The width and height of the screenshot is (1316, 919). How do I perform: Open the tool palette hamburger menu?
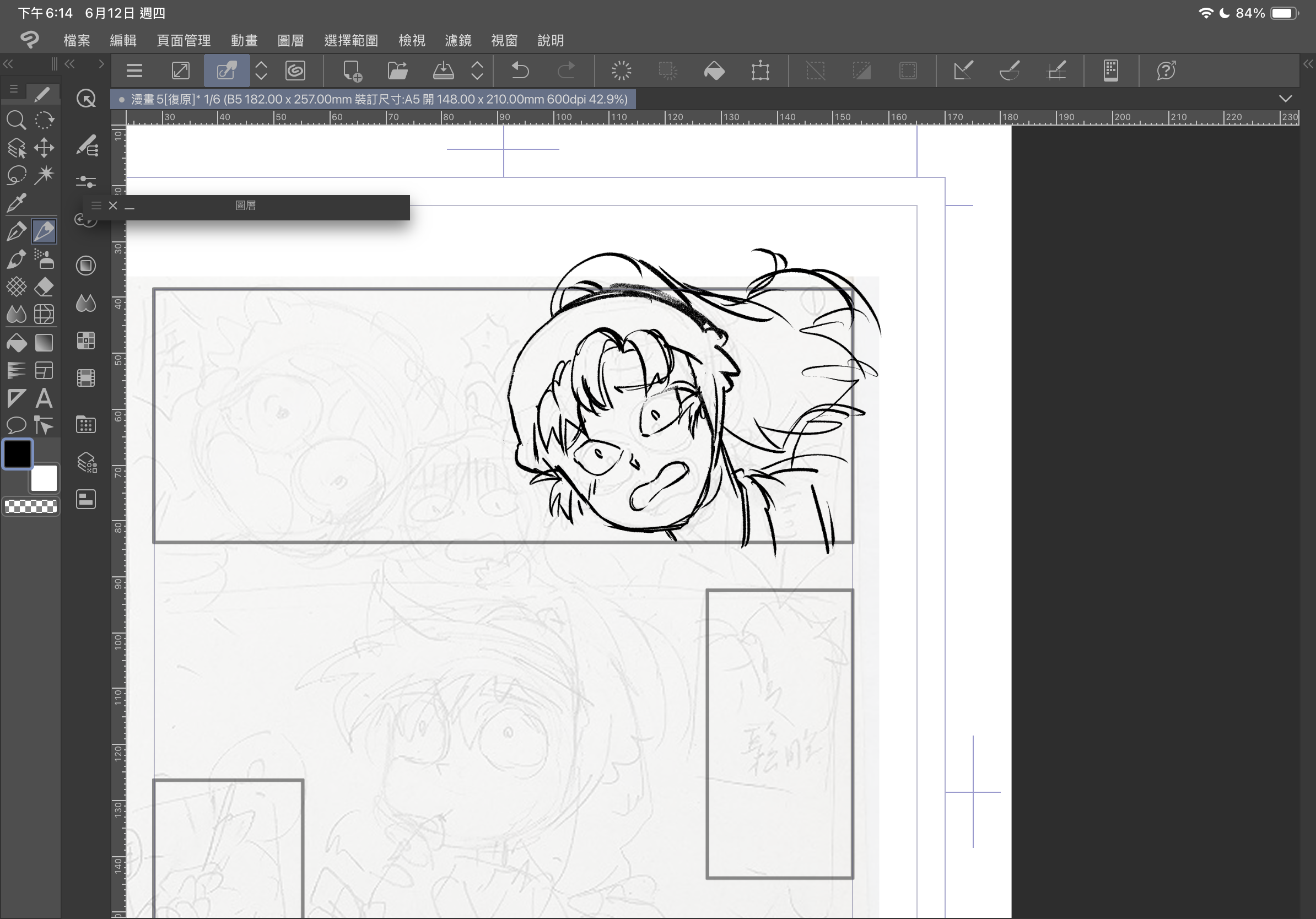pyautogui.click(x=14, y=89)
